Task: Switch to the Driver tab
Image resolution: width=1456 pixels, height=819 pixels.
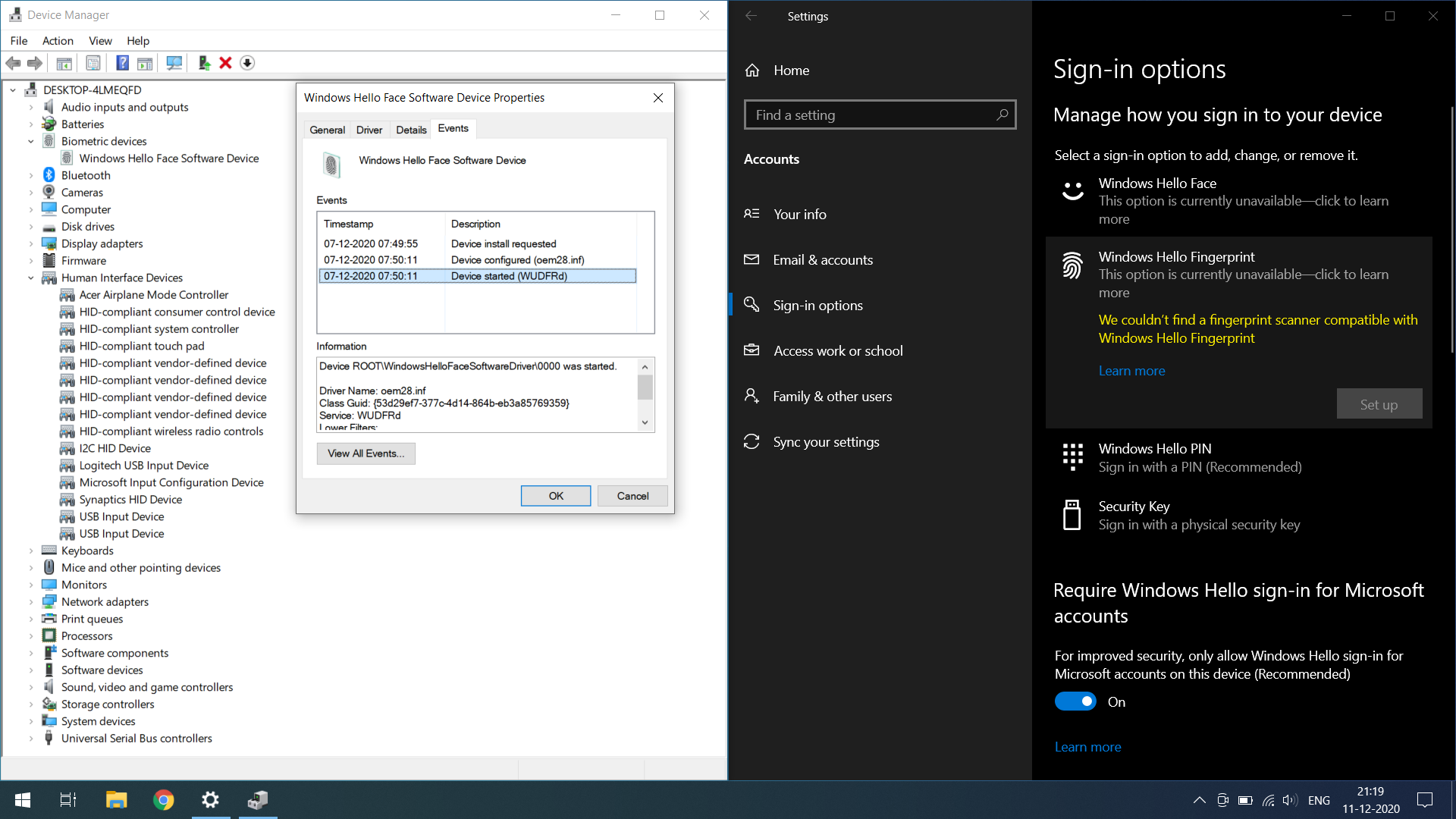Action: tap(369, 130)
